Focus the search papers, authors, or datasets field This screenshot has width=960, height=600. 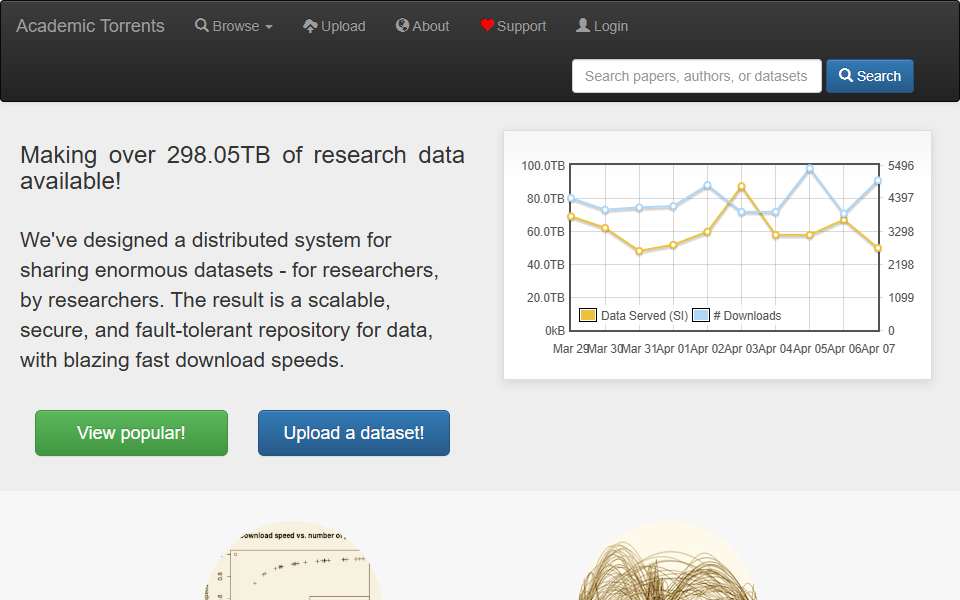[x=697, y=76]
